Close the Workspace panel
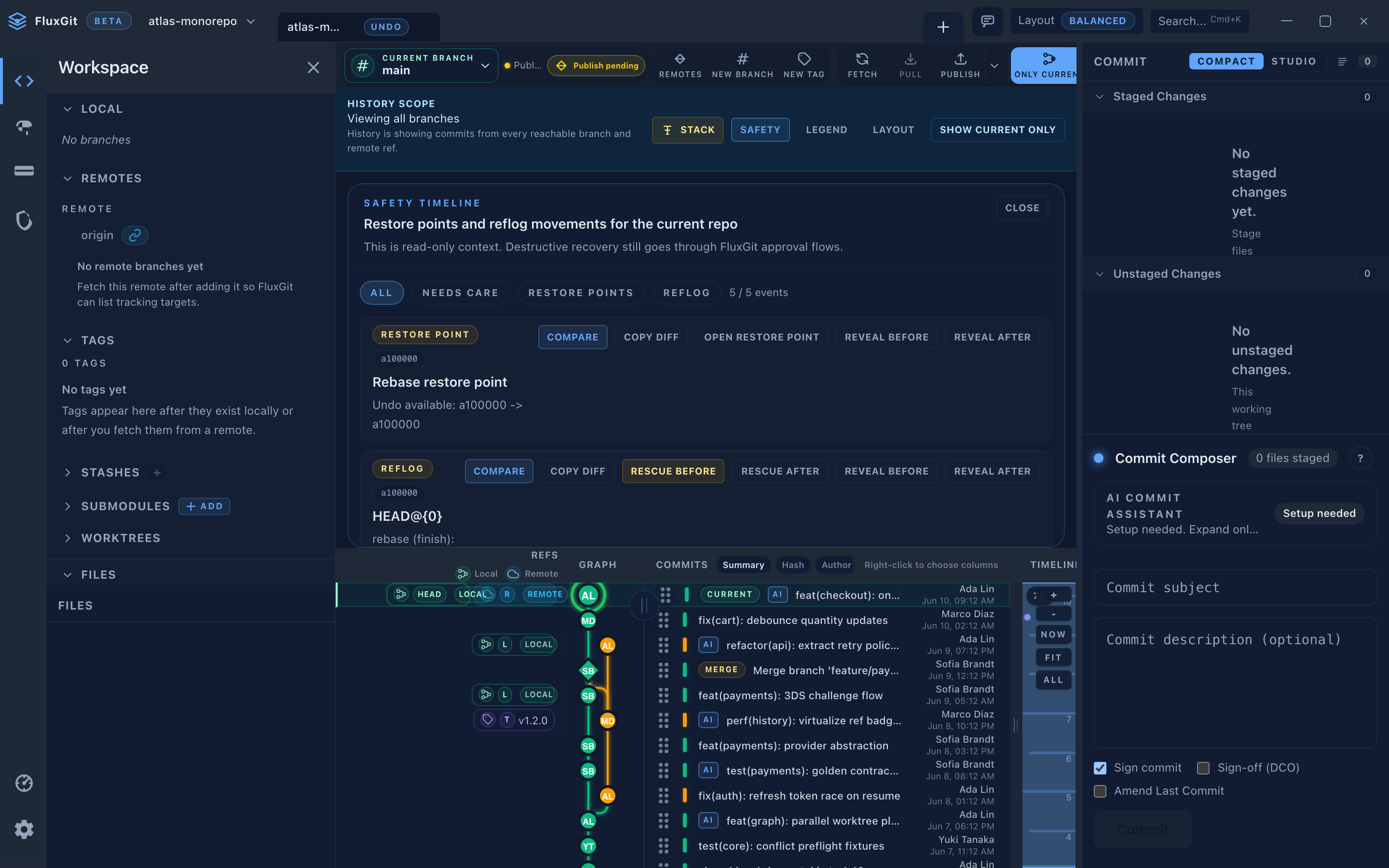Image resolution: width=1389 pixels, height=868 pixels. (x=313, y=68)
